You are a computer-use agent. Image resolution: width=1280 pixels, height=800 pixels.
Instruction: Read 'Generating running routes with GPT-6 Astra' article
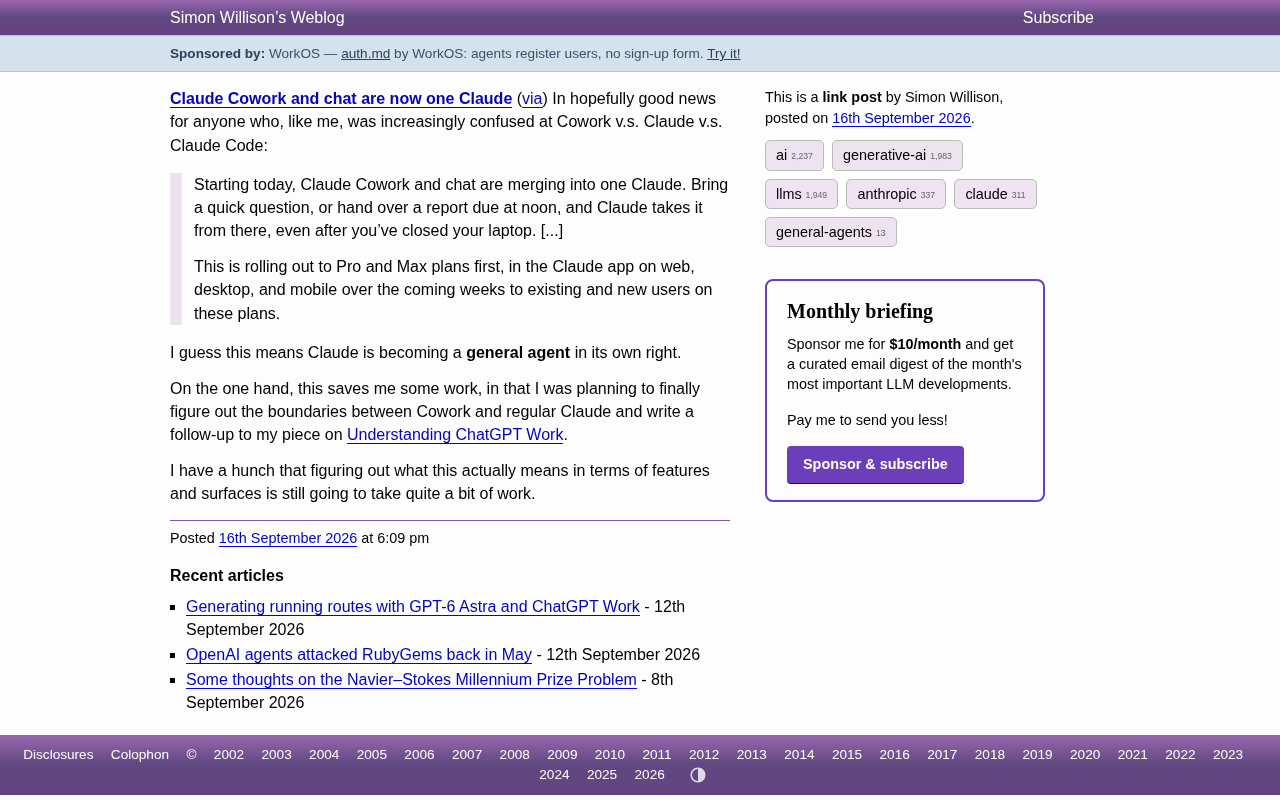[x=413, y=607]
